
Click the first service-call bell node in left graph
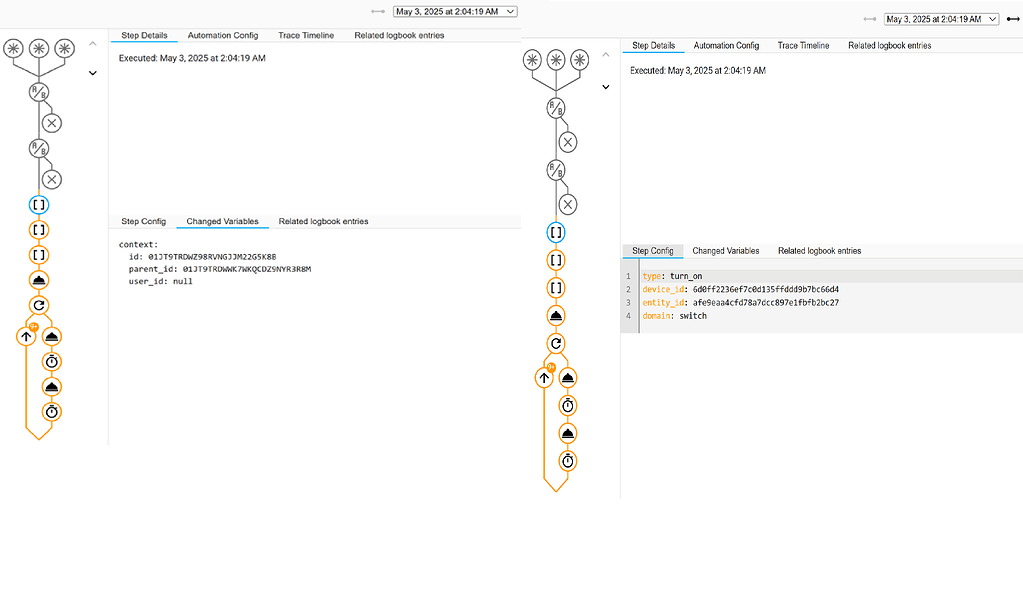coord(39,281)
